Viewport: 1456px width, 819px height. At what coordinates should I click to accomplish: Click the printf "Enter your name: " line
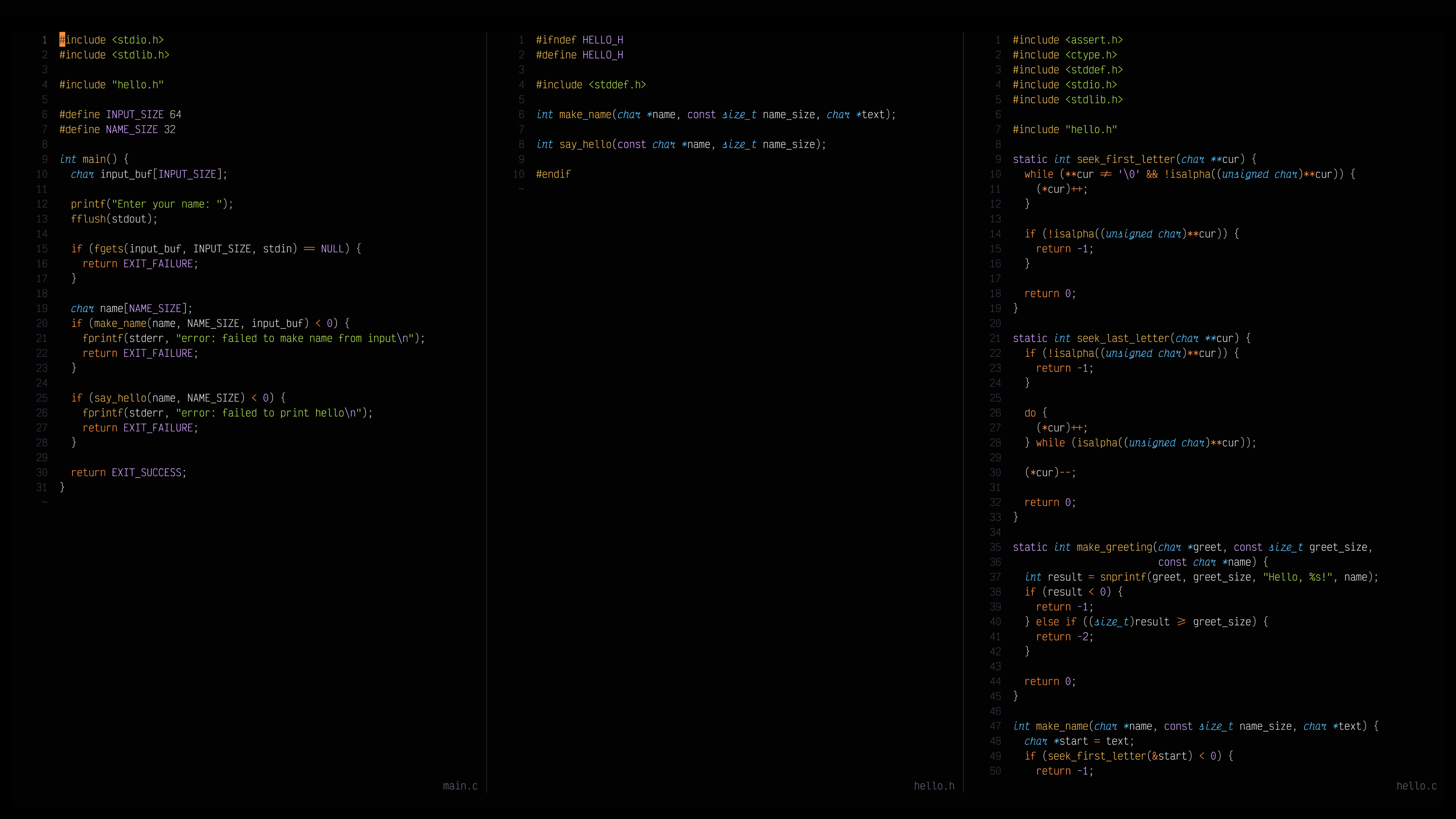152,204
